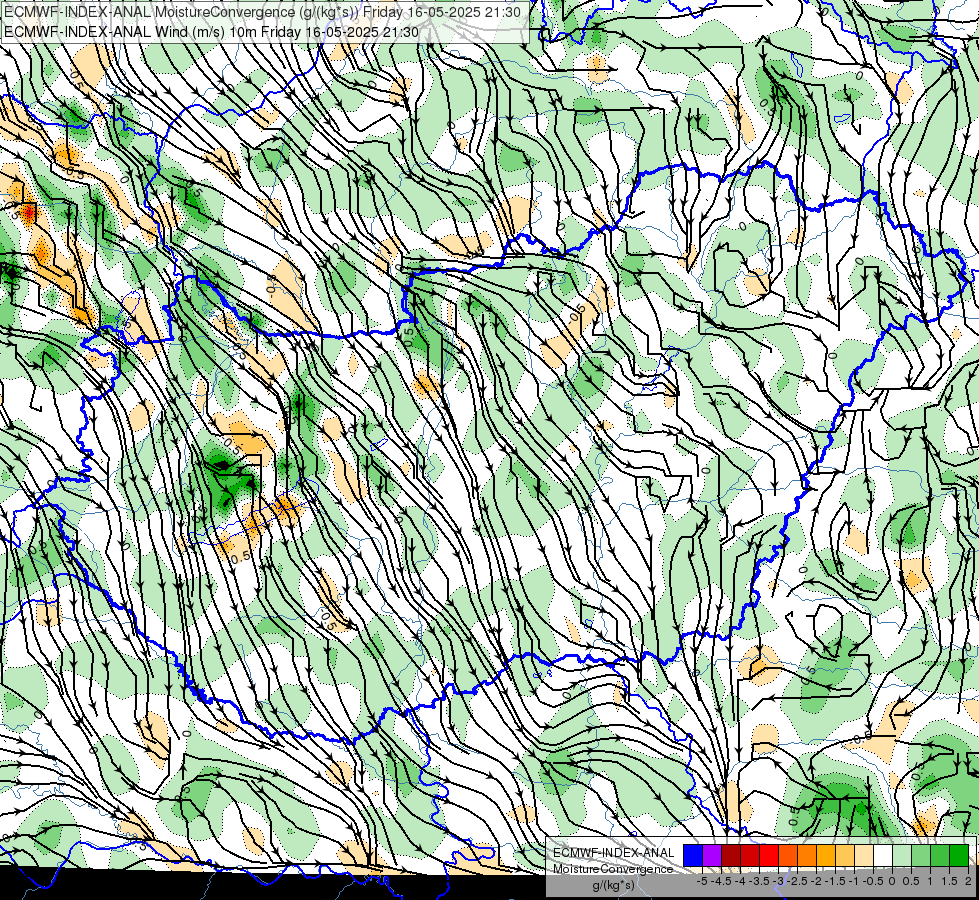Select the amber swatch between -2 and -1.5
Image resolution: width=979 pixels, height=900 pixels.
click(825, 855)
